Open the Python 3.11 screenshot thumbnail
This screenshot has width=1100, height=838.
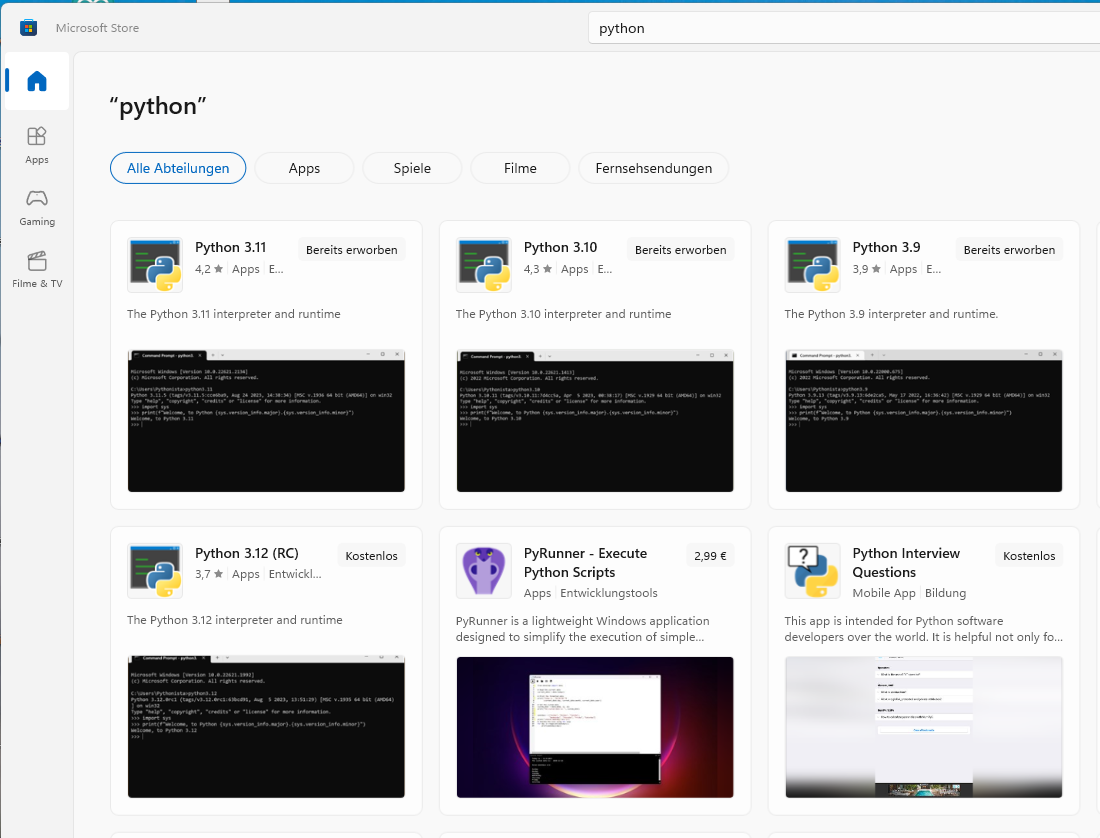click(267, 421)
